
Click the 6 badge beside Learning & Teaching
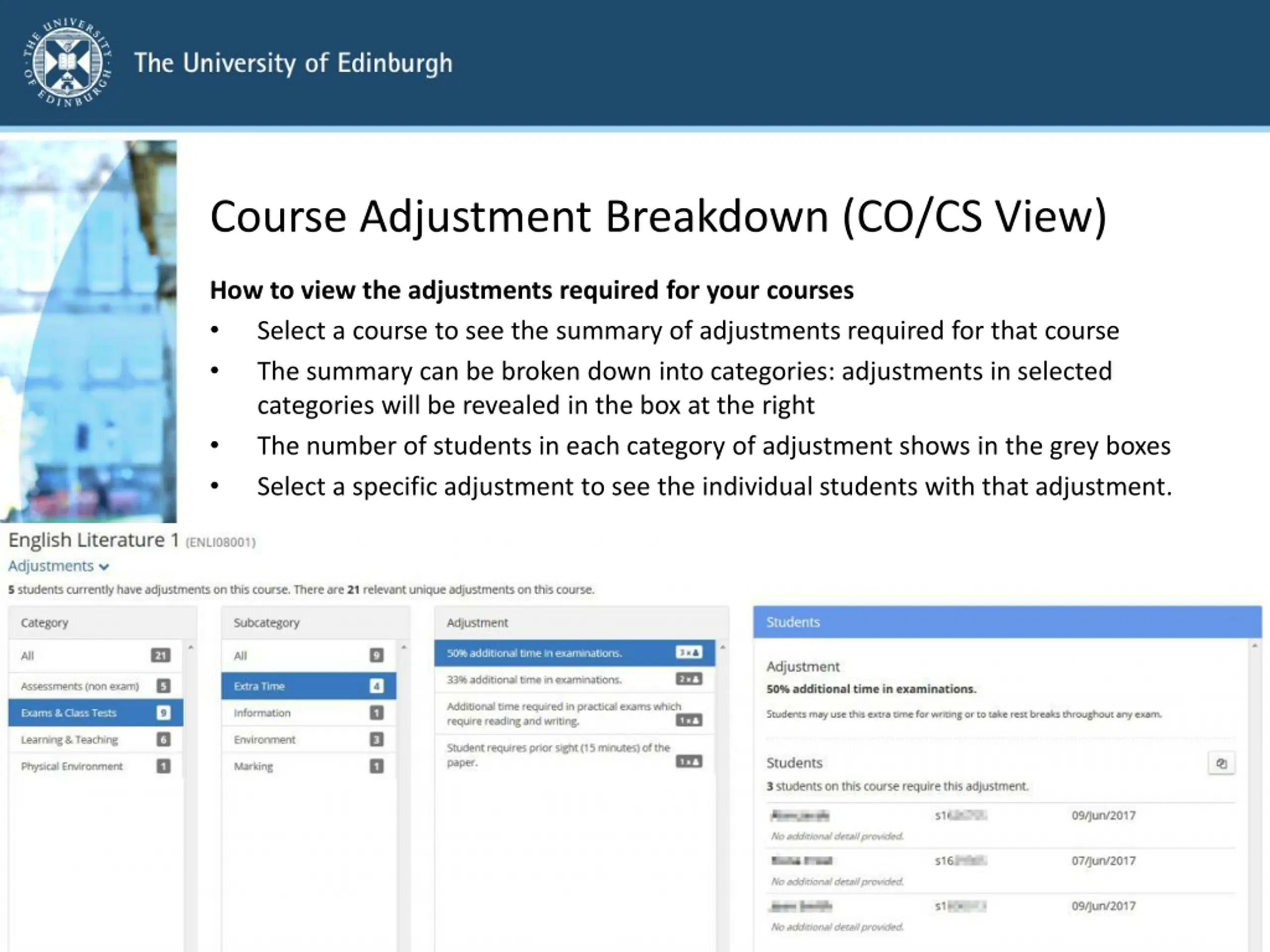click(x=164, y=740)
